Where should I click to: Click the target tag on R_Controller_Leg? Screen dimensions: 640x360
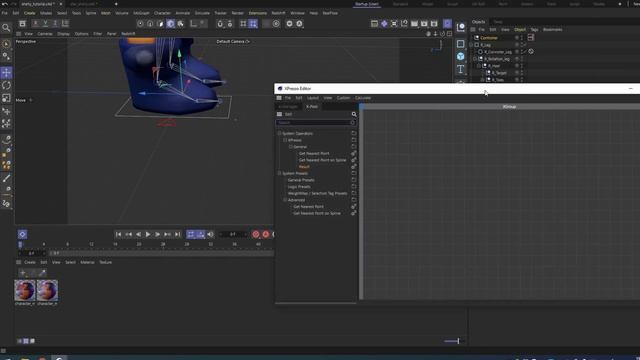pyautogui.click(x=531, y=51)
